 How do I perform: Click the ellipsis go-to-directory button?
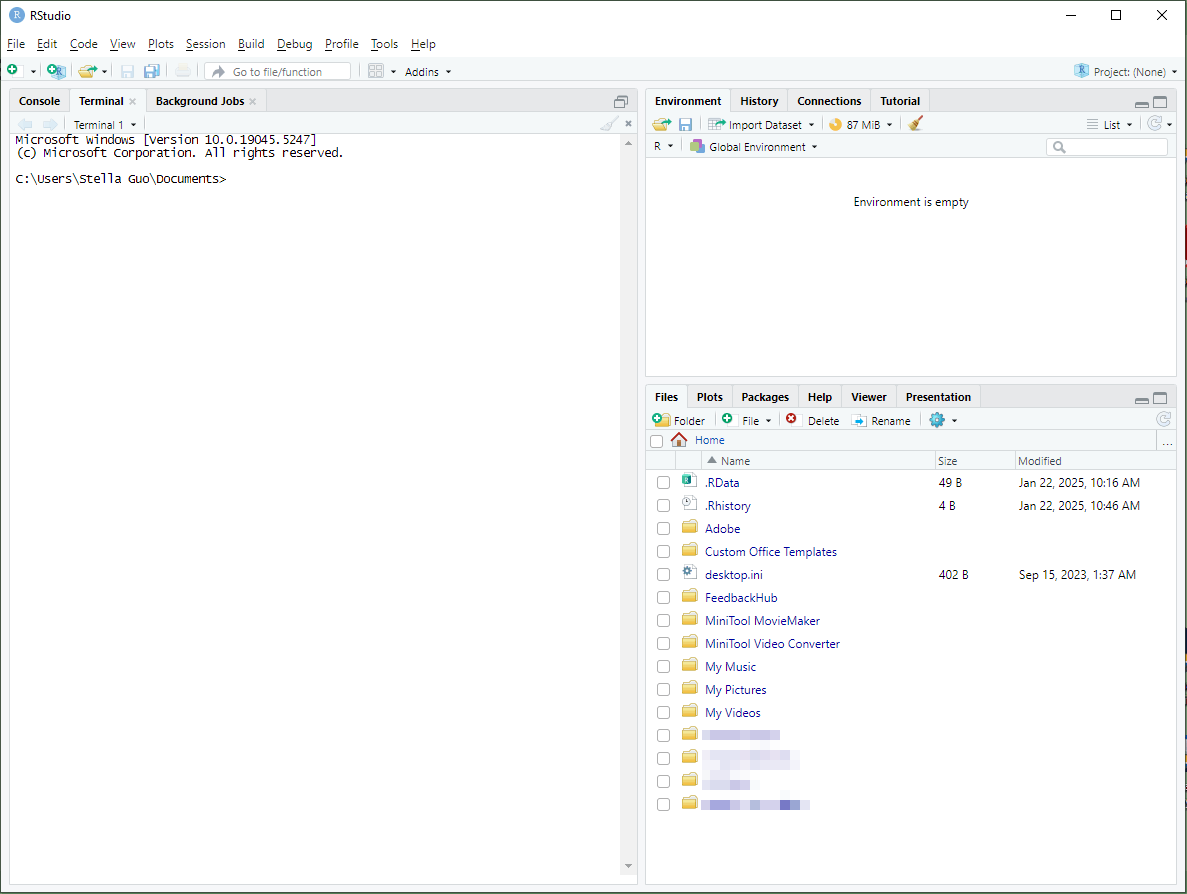pos(1167,442)
